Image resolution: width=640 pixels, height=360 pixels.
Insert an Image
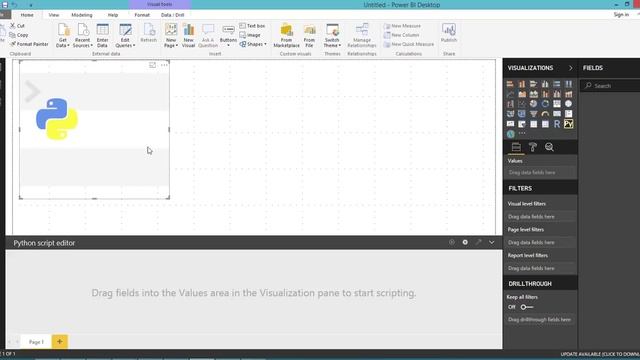pyautogui.click(x=250, y=35)
